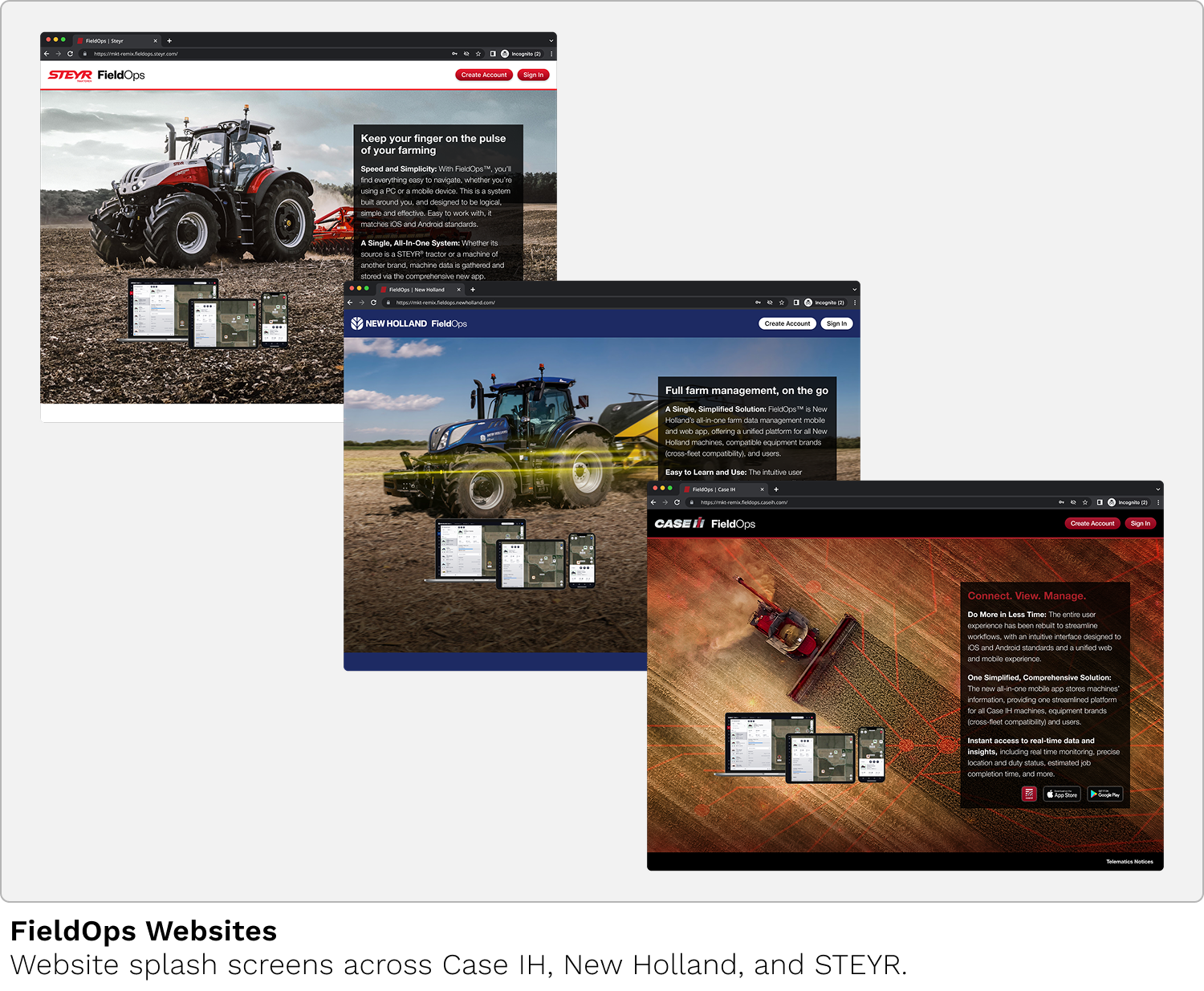Click the star bookmark icon in the New Holland window
This screenshot has height=991, width=1204.
point(782,303)
